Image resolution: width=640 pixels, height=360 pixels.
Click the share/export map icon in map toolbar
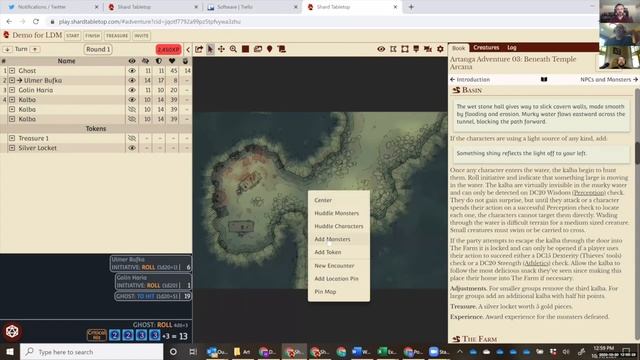pos(199,49)
